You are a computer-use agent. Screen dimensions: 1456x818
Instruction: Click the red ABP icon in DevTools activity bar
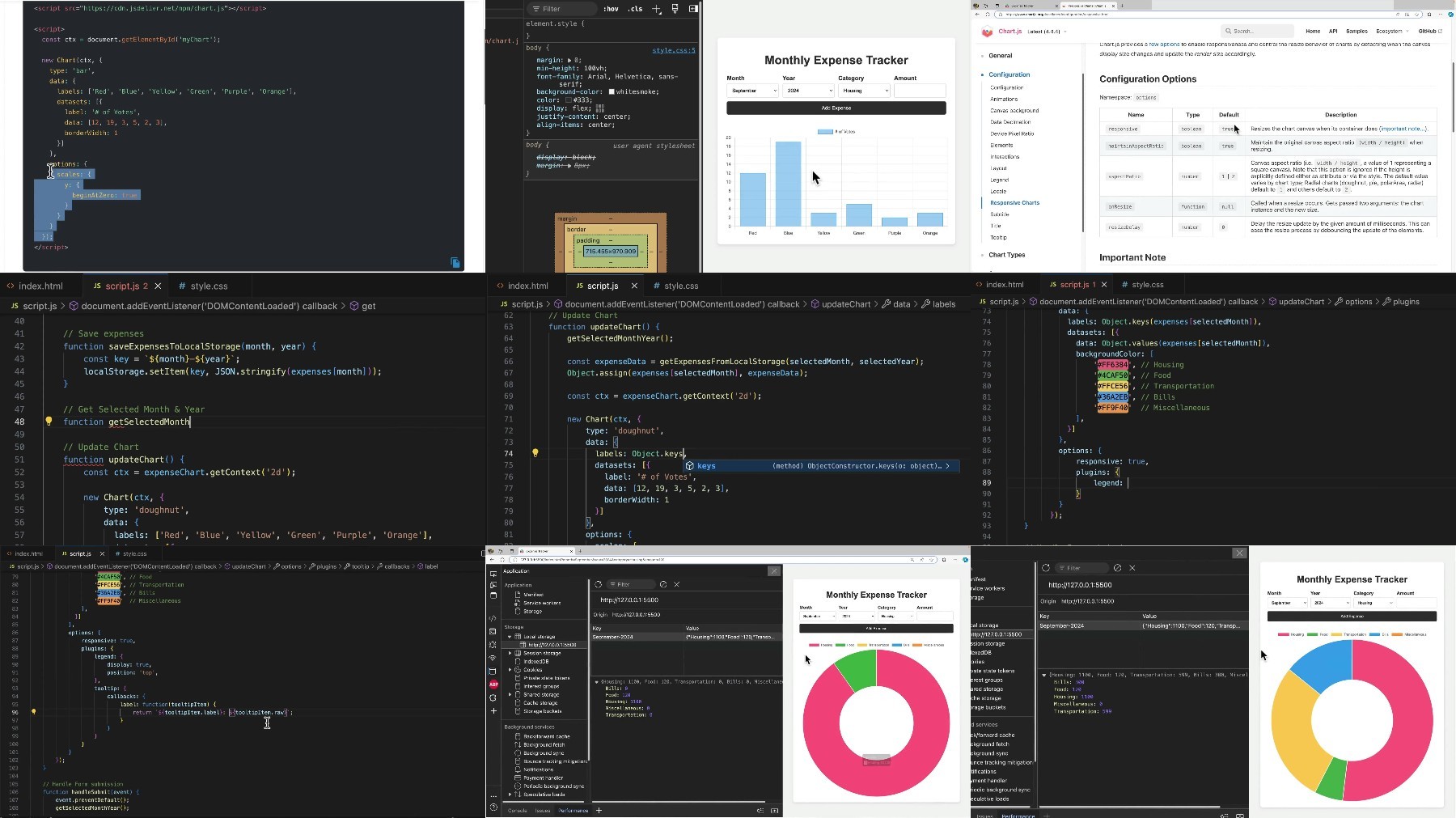pos(493,684)
